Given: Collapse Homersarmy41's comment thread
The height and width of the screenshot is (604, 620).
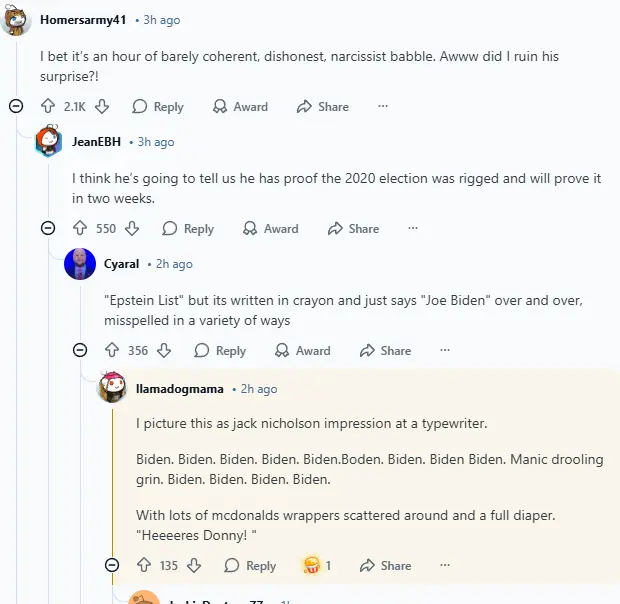Looking at the screenshot, I should coord(16,106).
